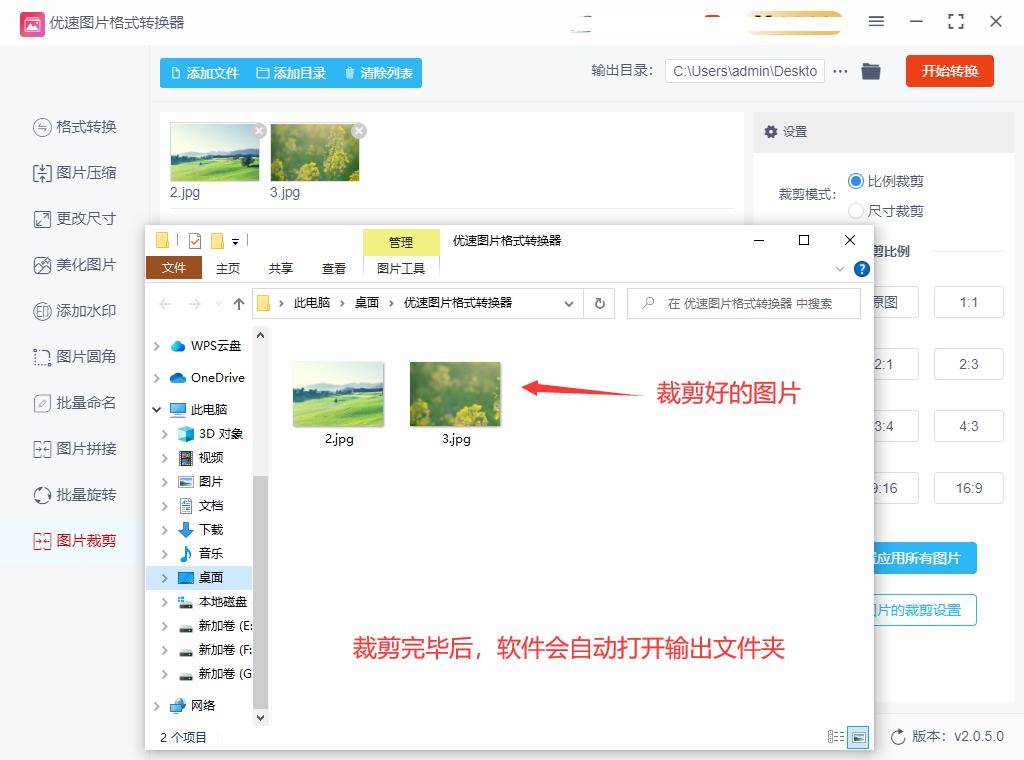Switch to the 更改尺寸 tool
The image size is (1024, 760).
point(74,218)
